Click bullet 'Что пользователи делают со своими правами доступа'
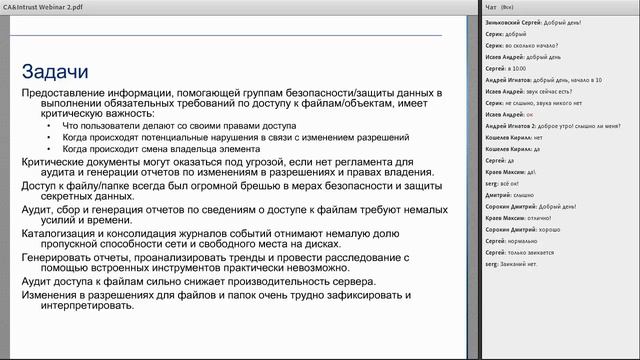The image size is (640, 360). click(179, 126)
